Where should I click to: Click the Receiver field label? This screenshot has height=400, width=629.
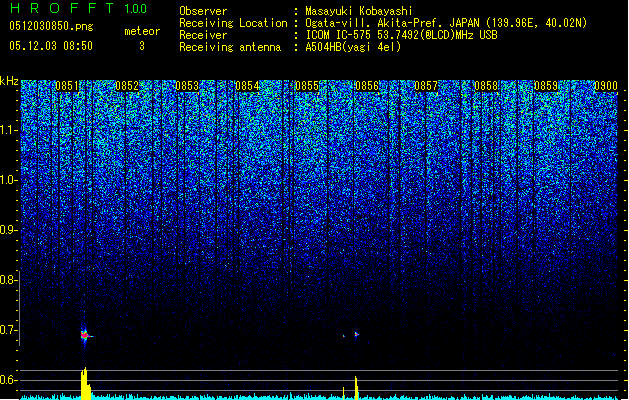pos(203,35)
